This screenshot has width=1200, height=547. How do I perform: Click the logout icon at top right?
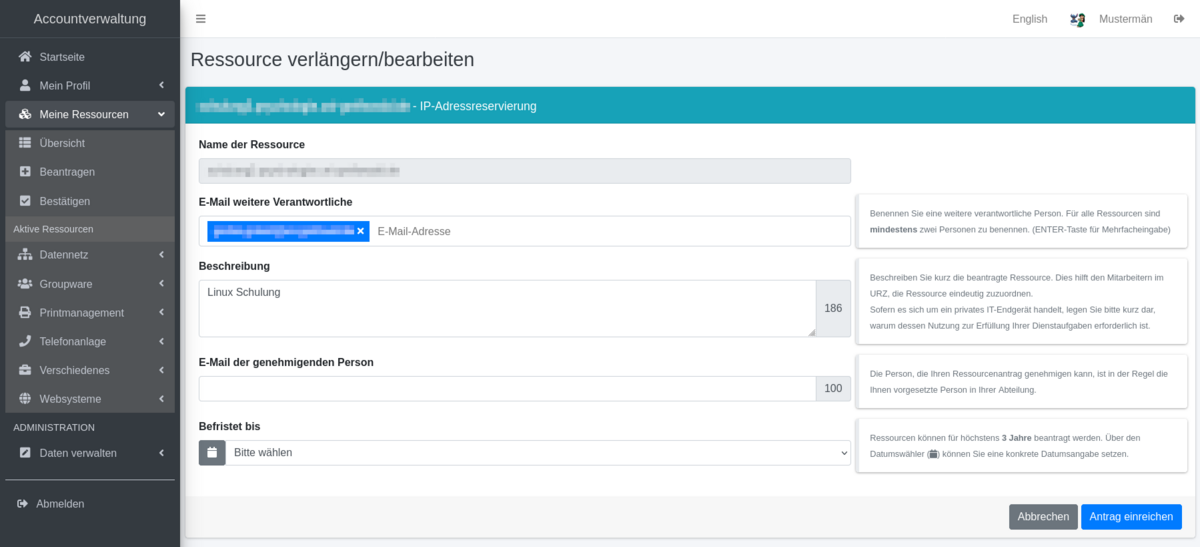coord(1179,19)
